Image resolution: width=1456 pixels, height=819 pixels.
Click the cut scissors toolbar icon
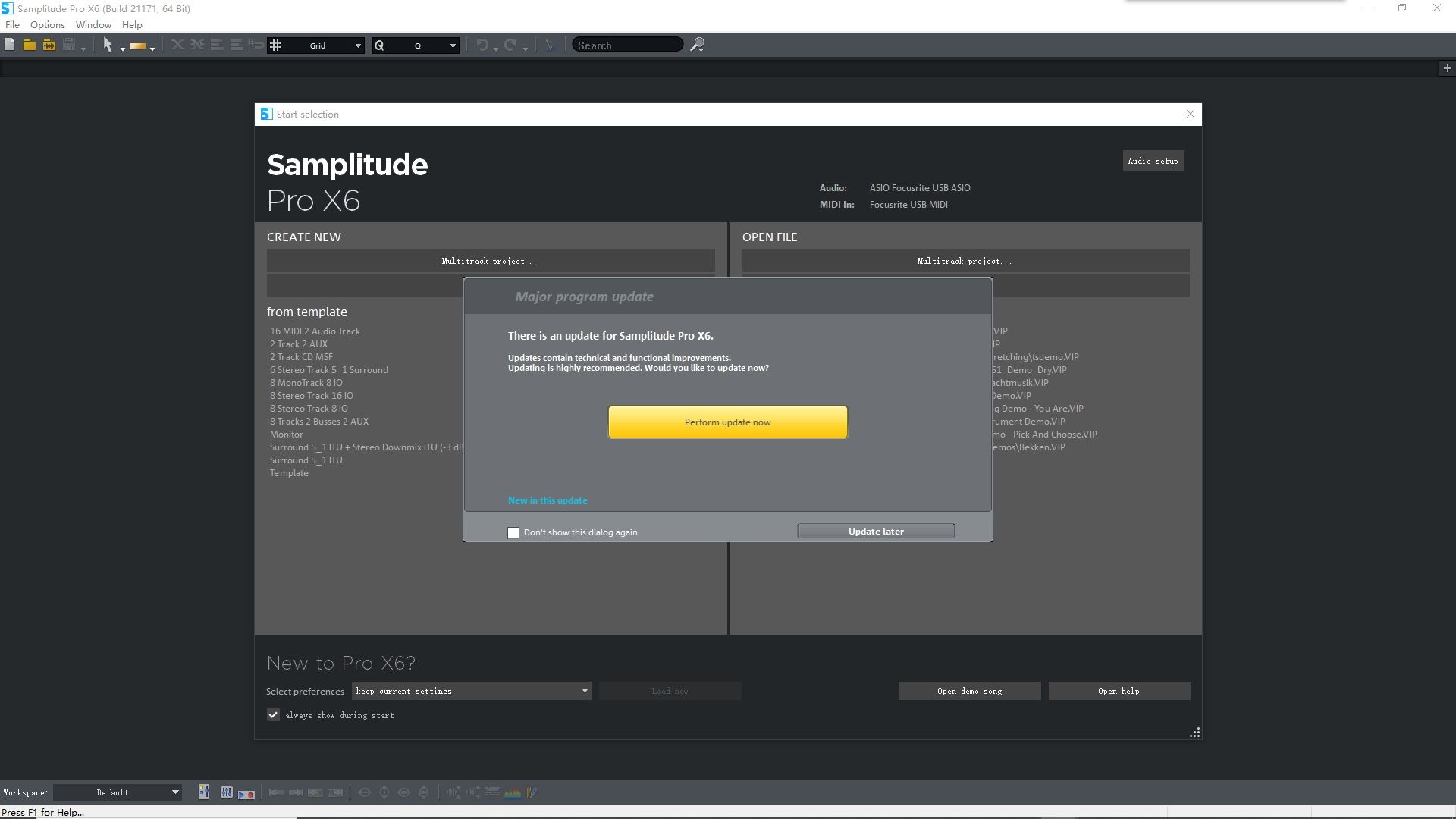pos(177,45)
